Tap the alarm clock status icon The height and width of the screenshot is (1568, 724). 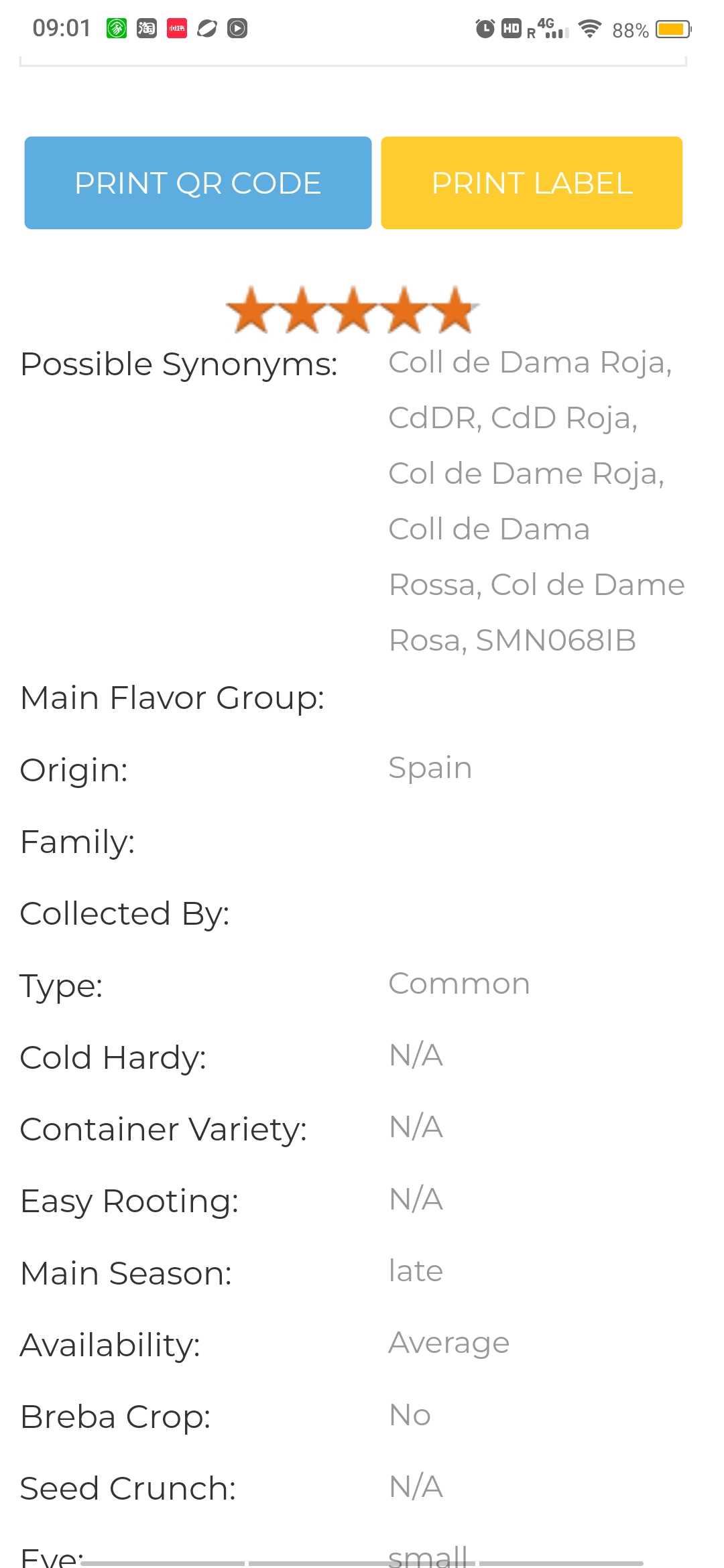(x=485, y=28)
